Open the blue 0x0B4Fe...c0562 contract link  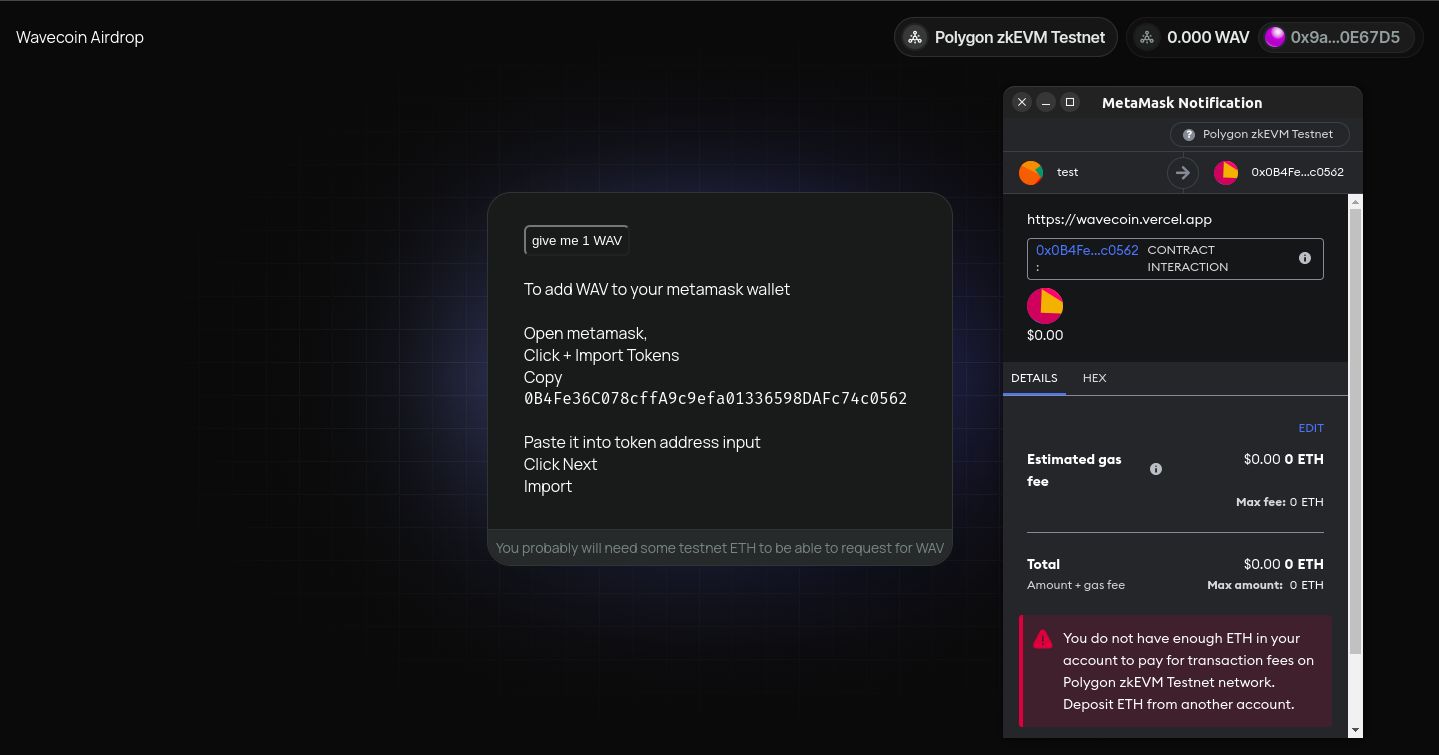pyautogui.click(x=1087, y=250)
